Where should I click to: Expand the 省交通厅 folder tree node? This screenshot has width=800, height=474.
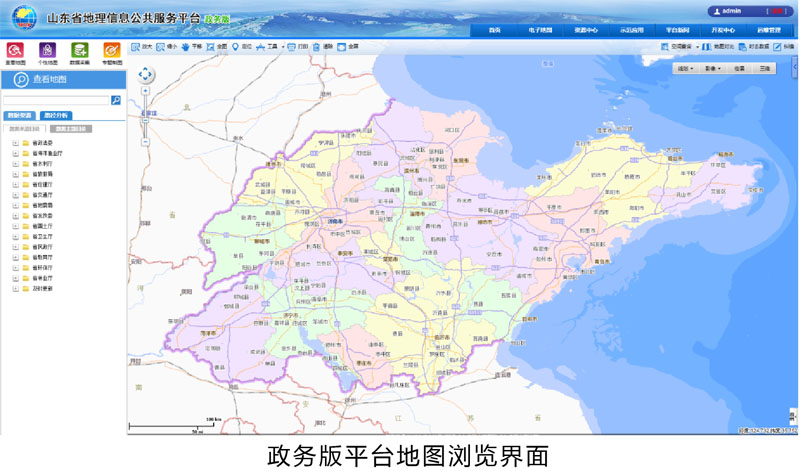(x=16, y=195)
